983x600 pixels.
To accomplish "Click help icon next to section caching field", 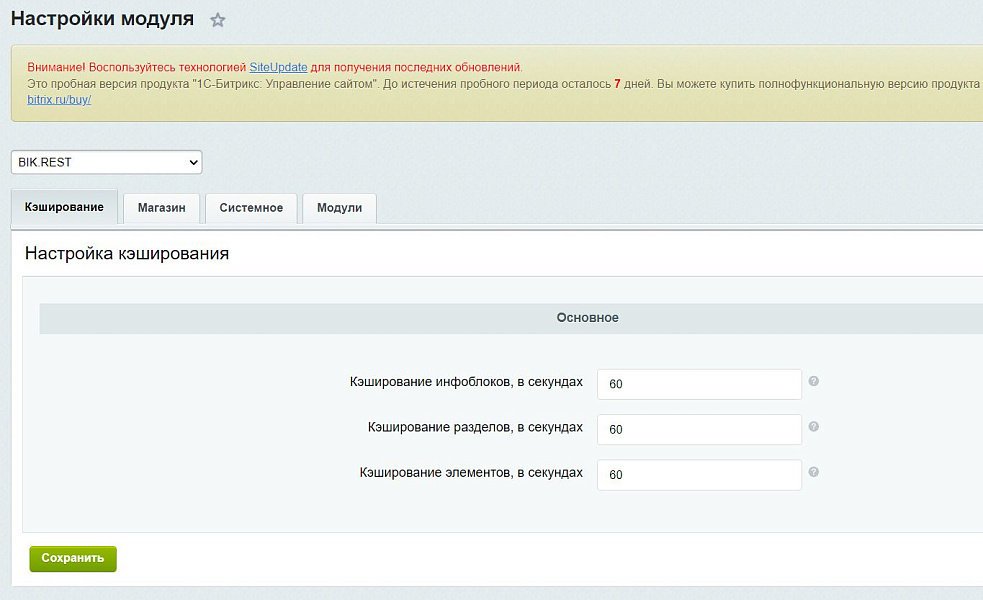I will pos(814,426).
